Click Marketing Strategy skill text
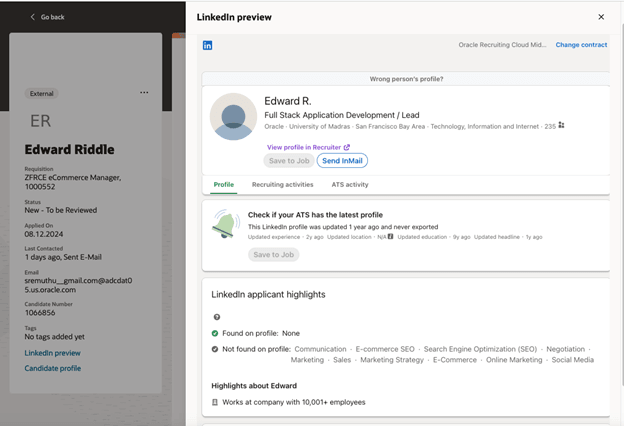624x426 pixels. tap(392, 360)
